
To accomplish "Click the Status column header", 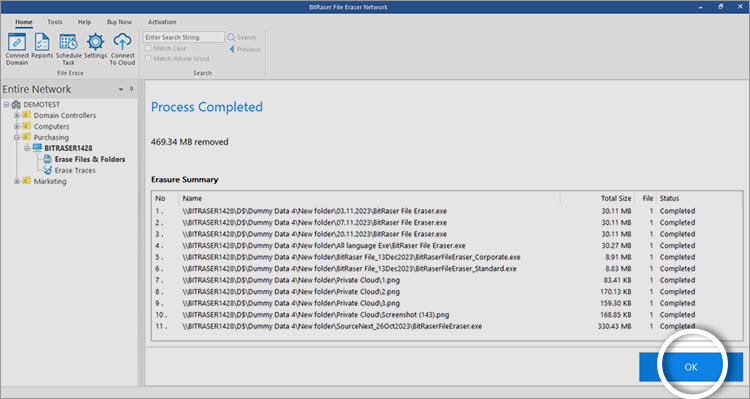I will pos(669,198).
